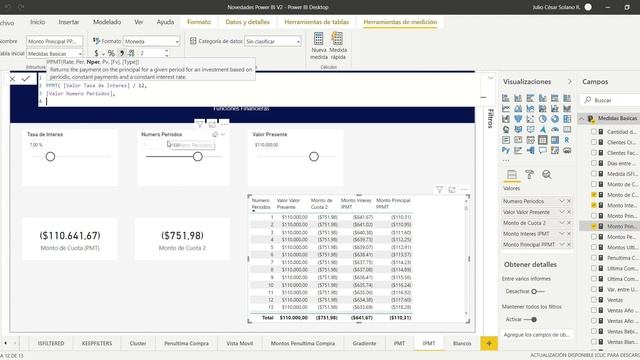Screen dimensions: 640x360
Task: Go to the Gradiente report page tab
Action: (x=364, y=343)
